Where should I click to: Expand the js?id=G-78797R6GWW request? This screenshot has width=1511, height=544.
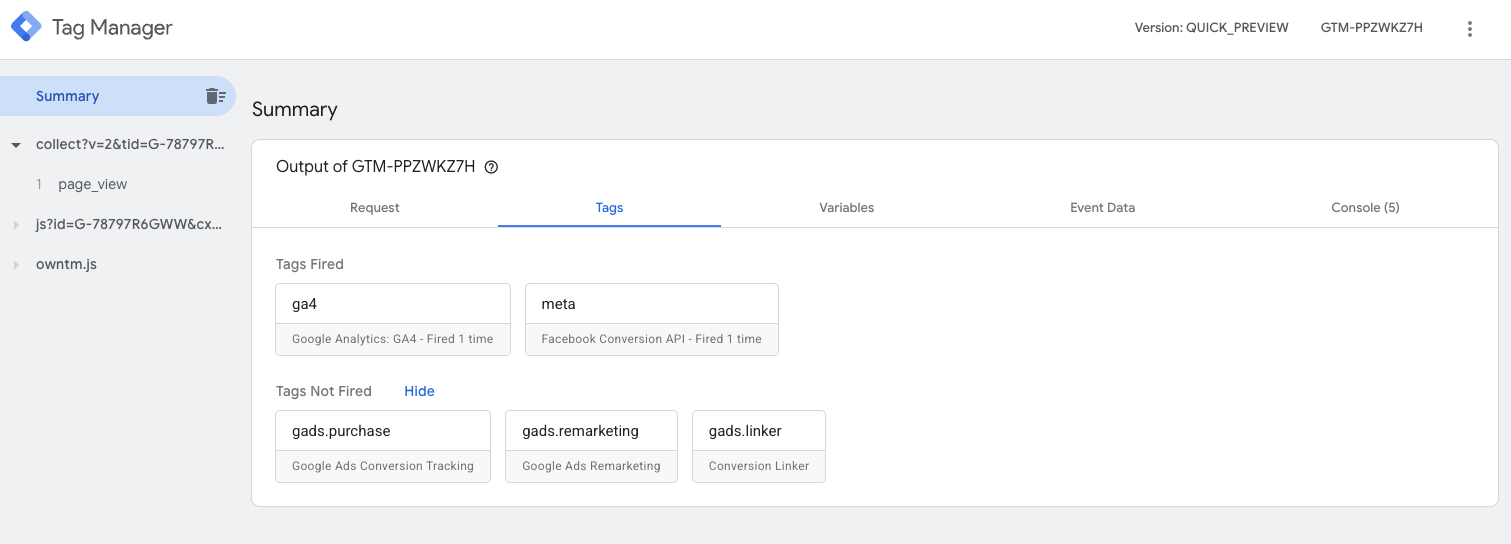point(16,225)
